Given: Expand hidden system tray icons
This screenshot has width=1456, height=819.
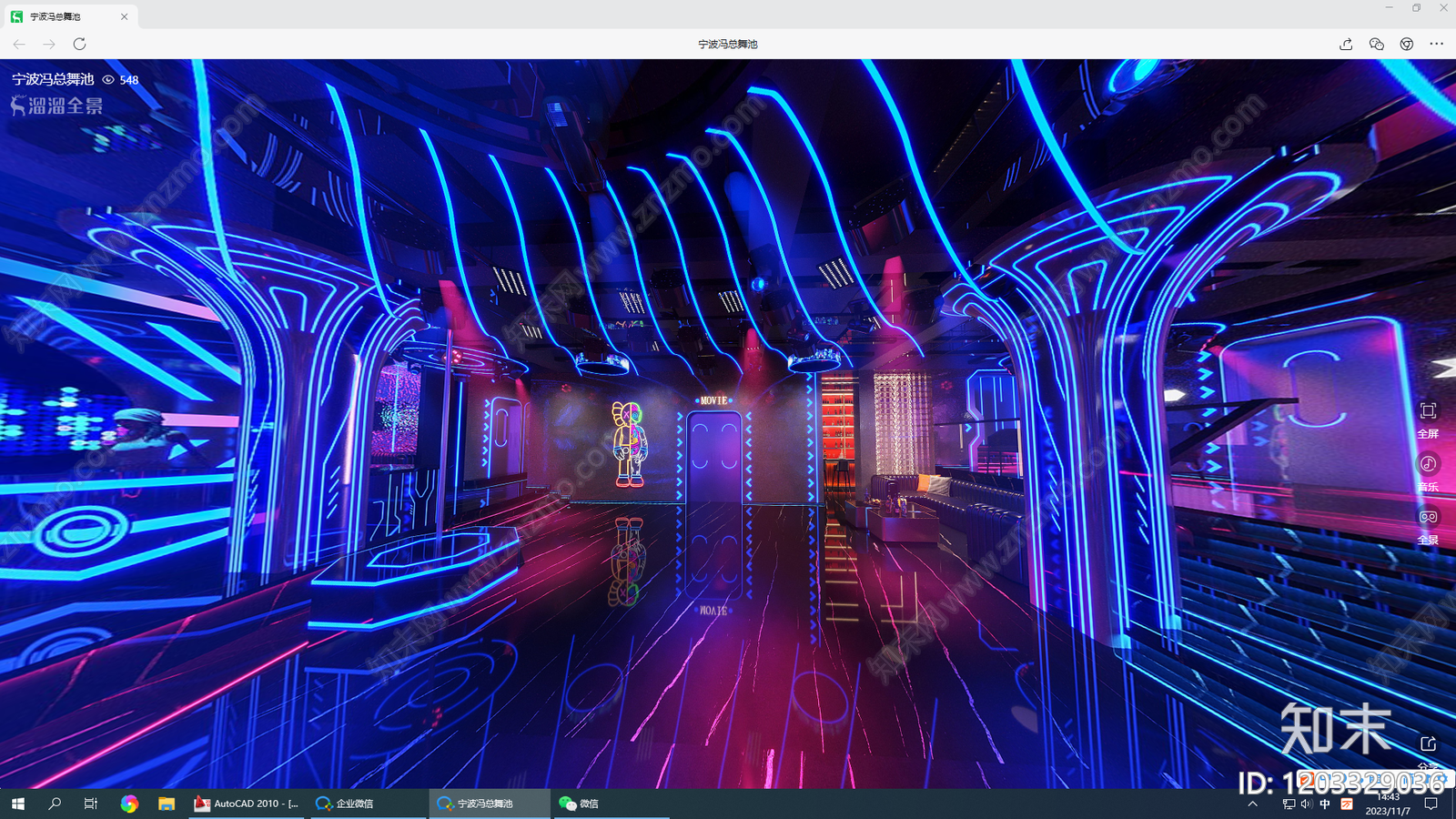Looking at the screenshot, I should click(x=1253, y=804).
